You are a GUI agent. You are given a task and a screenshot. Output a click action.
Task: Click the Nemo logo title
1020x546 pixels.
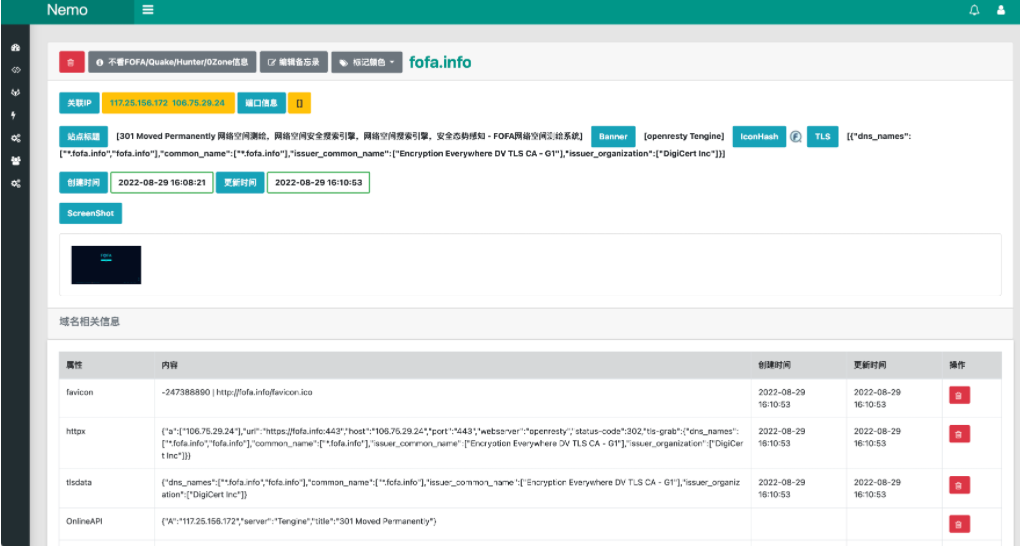point(67,10)
